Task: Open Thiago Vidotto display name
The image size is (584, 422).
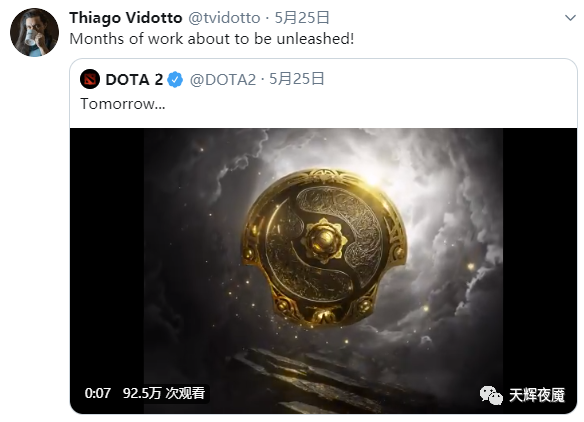Action: click(126, 18)
